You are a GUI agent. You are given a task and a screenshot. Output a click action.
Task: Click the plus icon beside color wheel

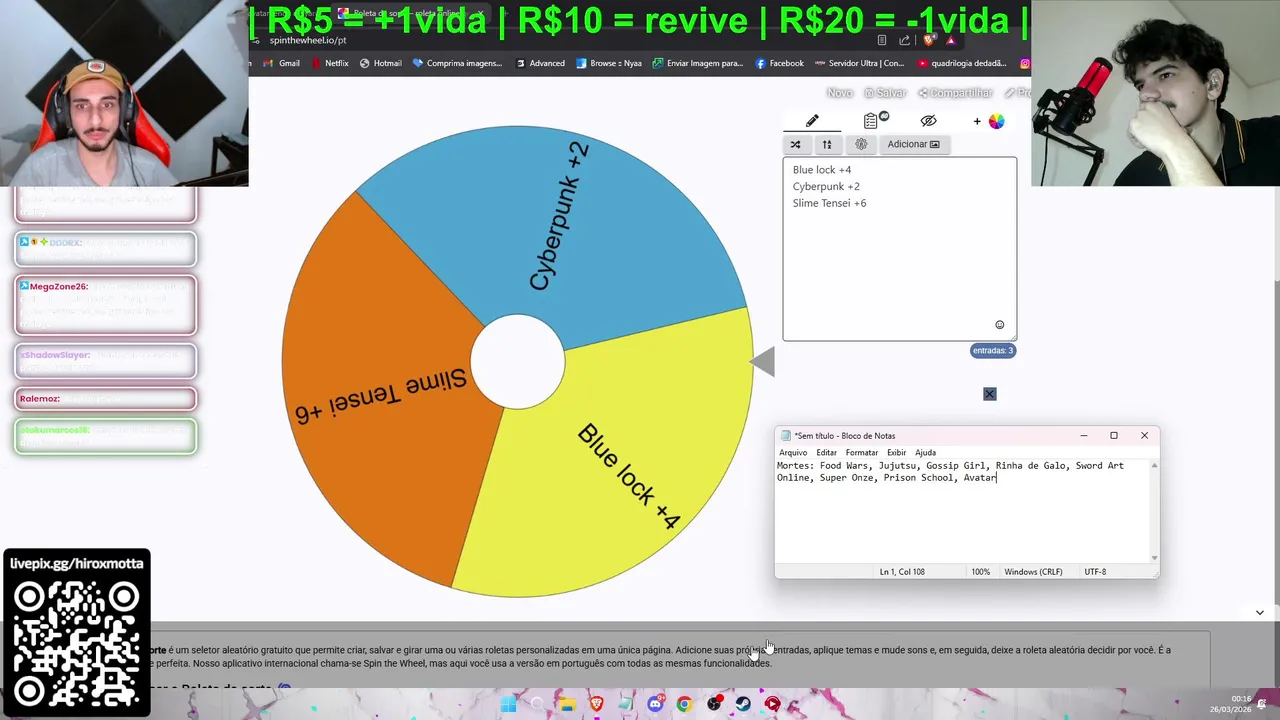[977, 121]
